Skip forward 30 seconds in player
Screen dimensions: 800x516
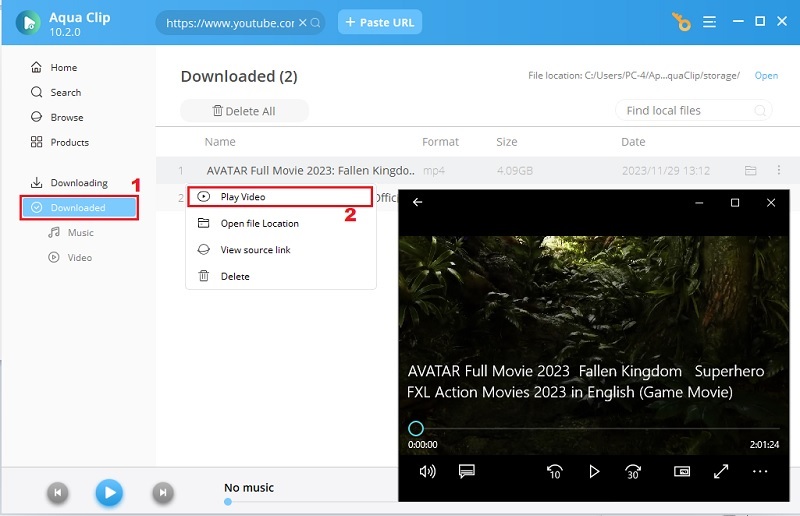pyautogui.click(x=633, y=472)
